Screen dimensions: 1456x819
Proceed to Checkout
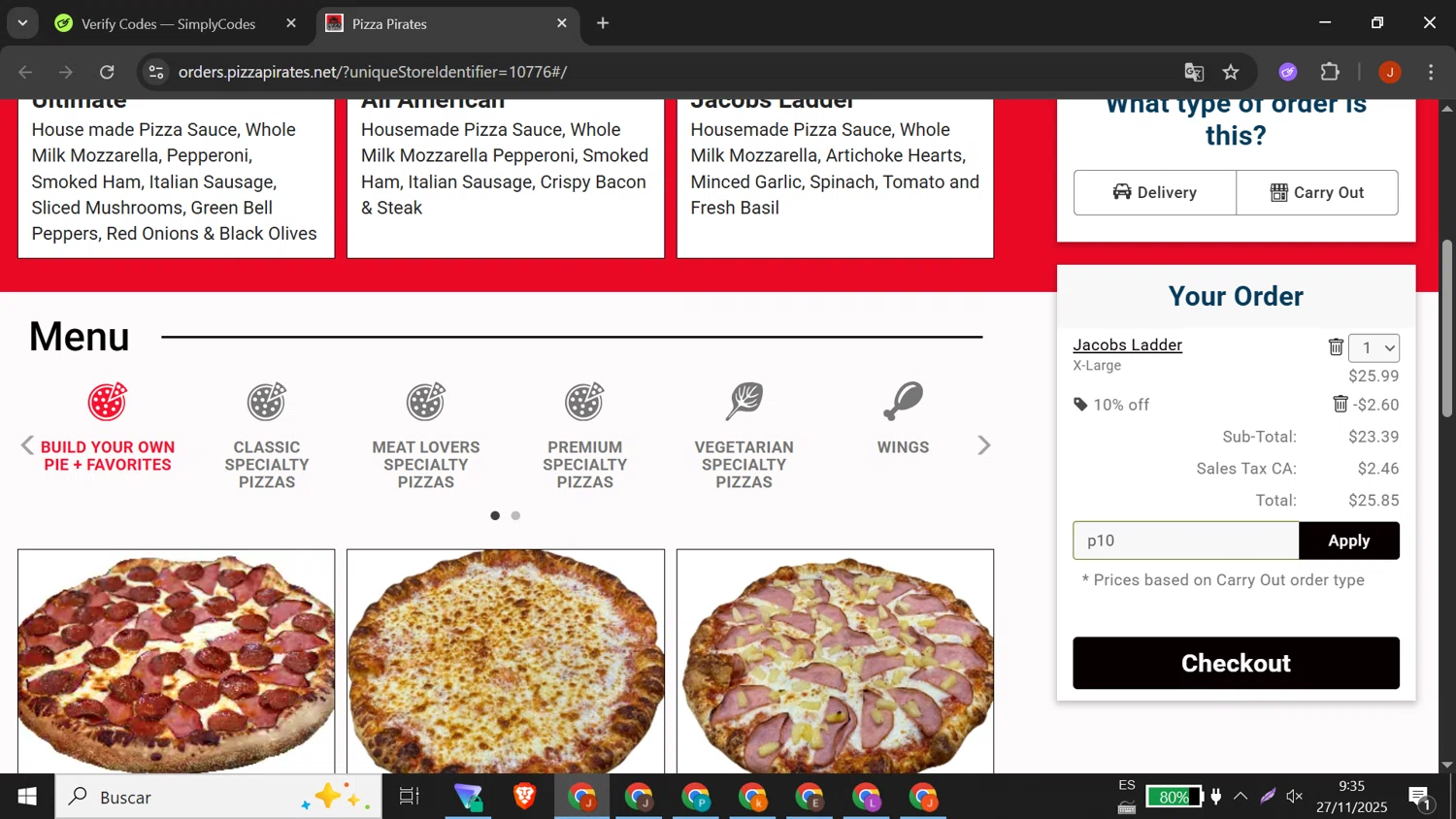1236,663
